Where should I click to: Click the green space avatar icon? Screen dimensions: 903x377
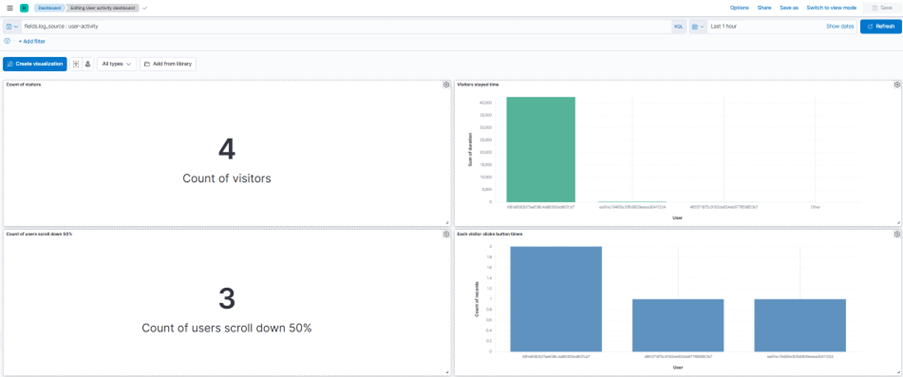pos(24,8)
